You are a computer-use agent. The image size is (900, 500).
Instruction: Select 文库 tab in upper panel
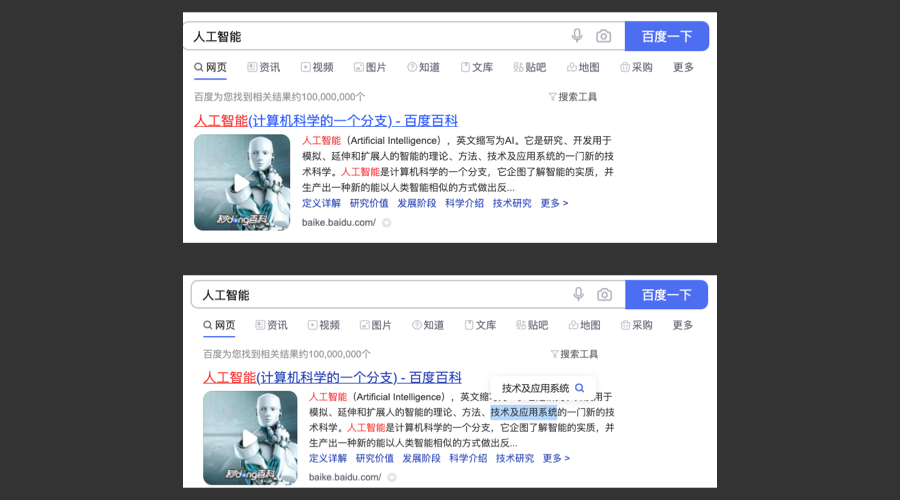pos(476,67)
